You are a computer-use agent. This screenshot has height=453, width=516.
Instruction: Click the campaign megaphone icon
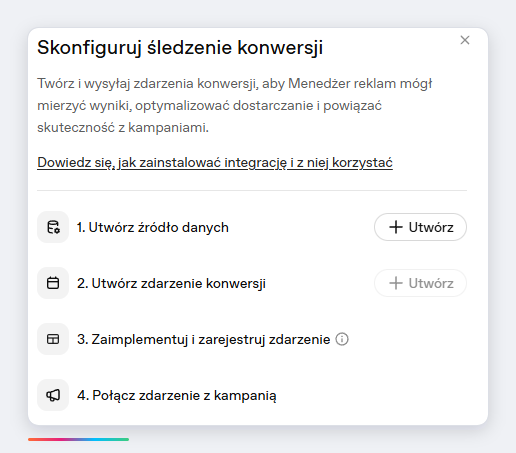point(53,395)
